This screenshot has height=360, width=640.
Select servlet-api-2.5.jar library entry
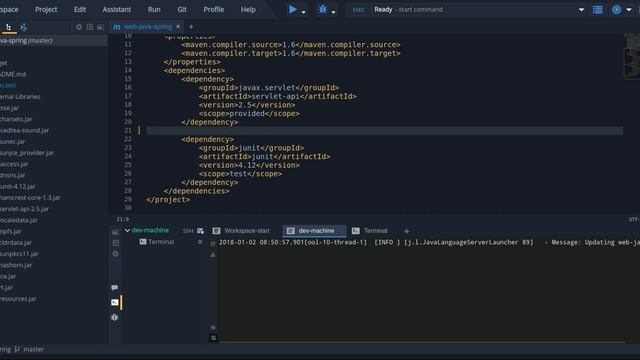pyautogui.click(x=24, y=209)
